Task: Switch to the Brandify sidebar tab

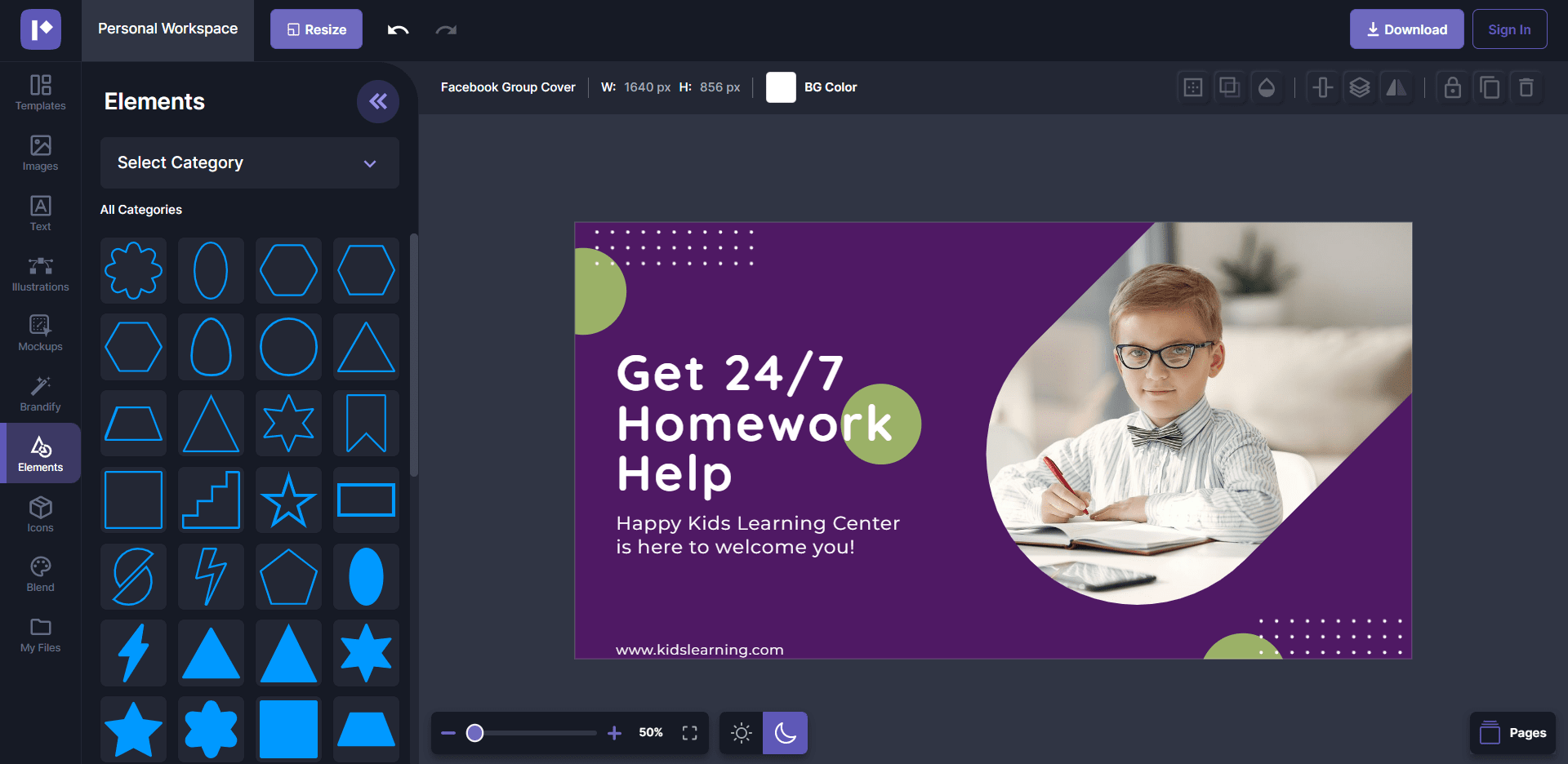Action: point(41,393)
